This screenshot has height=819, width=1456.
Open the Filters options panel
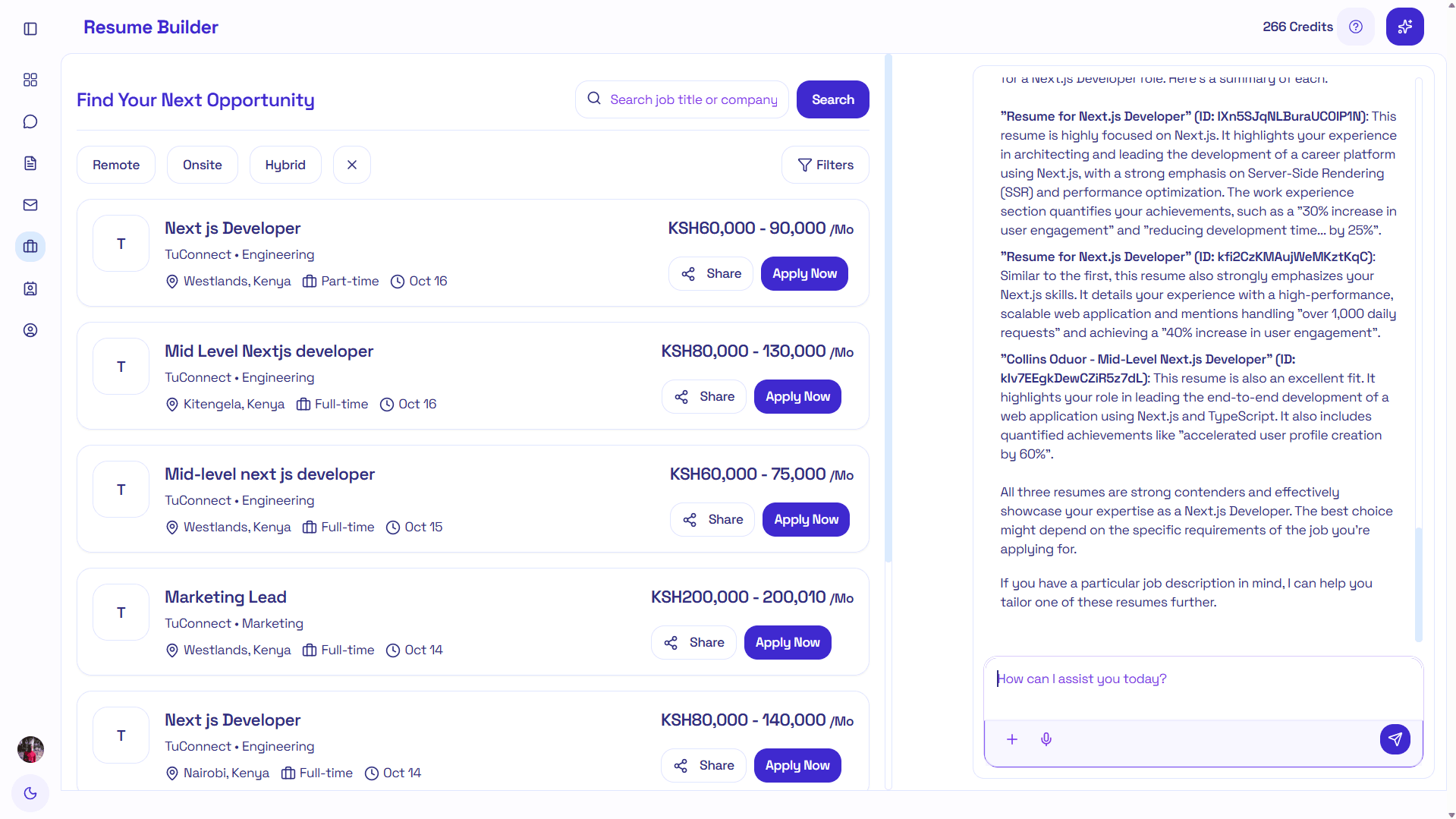(x=825, y=164)
